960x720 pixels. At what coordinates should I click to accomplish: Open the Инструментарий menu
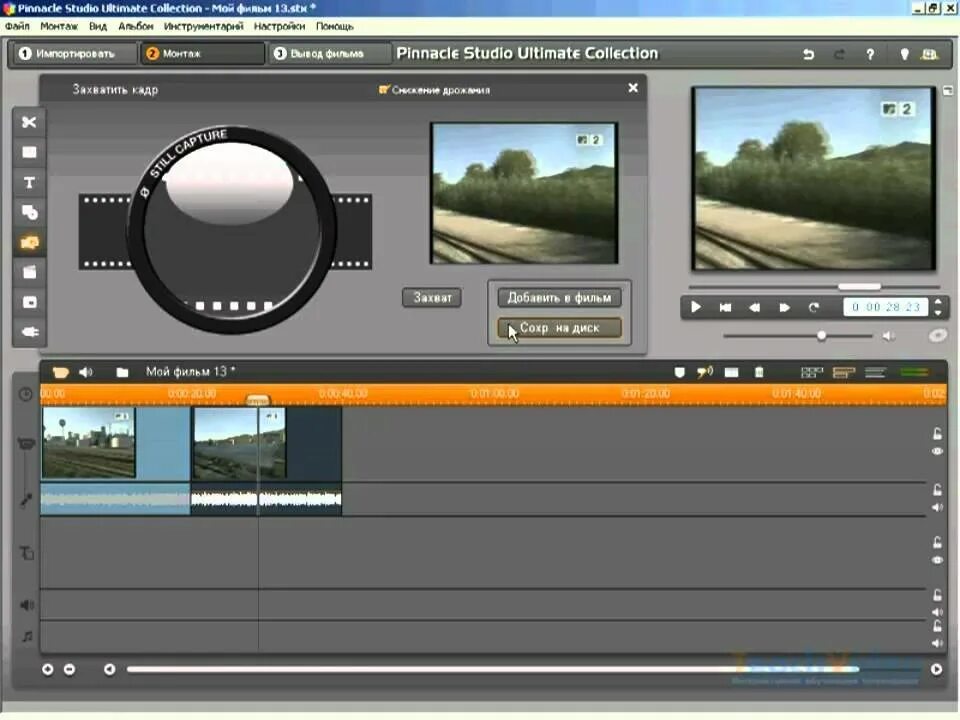tap(203, 26)
